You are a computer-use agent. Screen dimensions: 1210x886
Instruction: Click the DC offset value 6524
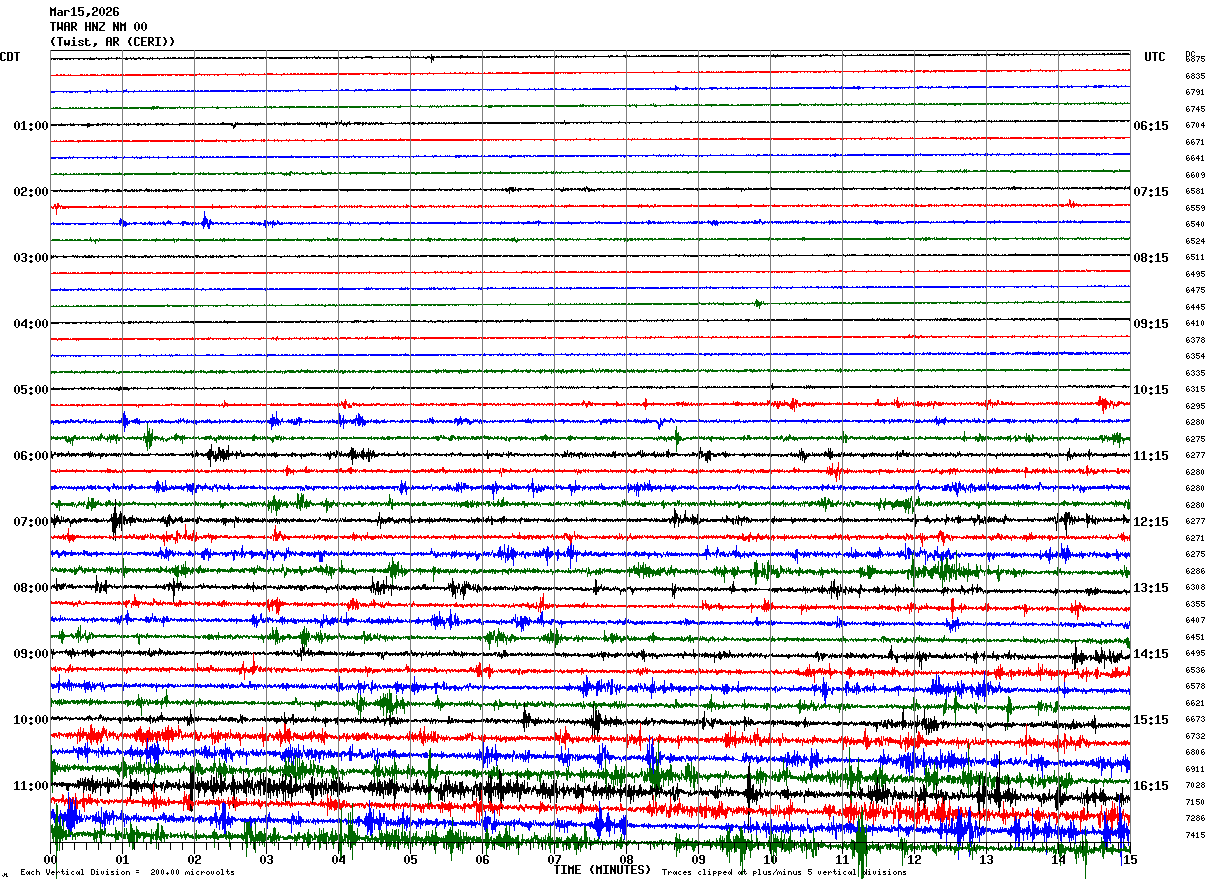click(x=1195, y=241)
